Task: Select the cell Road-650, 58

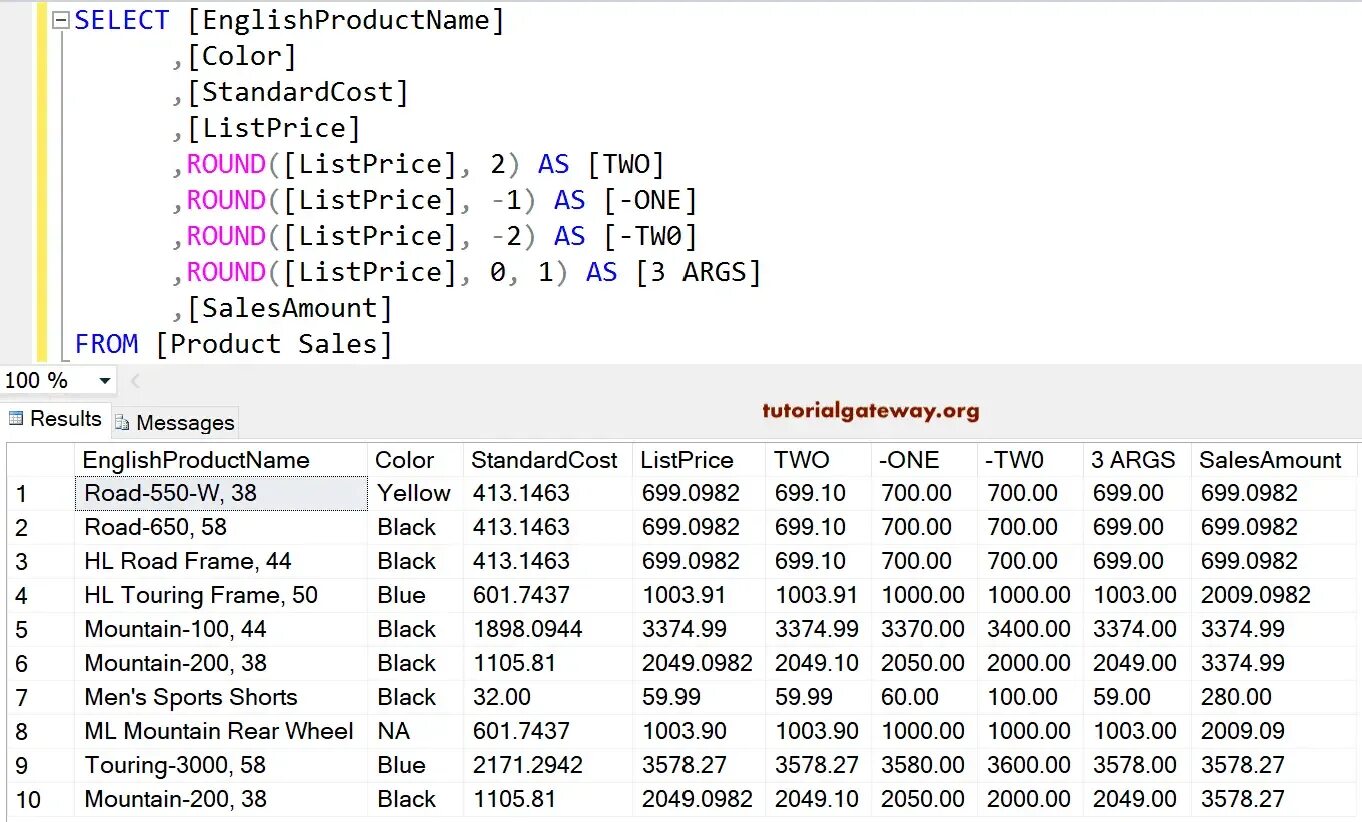Action: pos(221,528)
